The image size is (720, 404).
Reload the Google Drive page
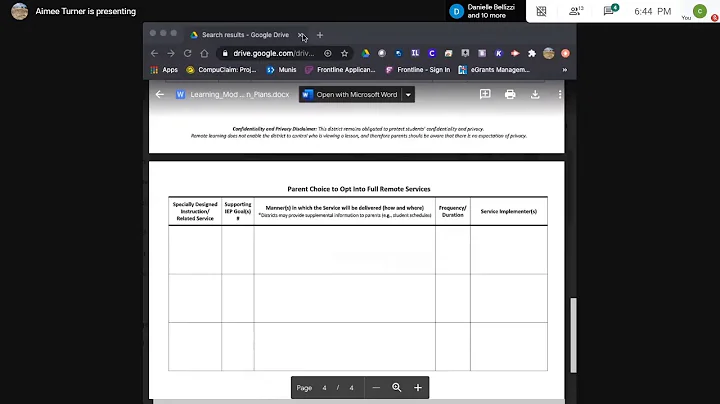coord(187,53)
